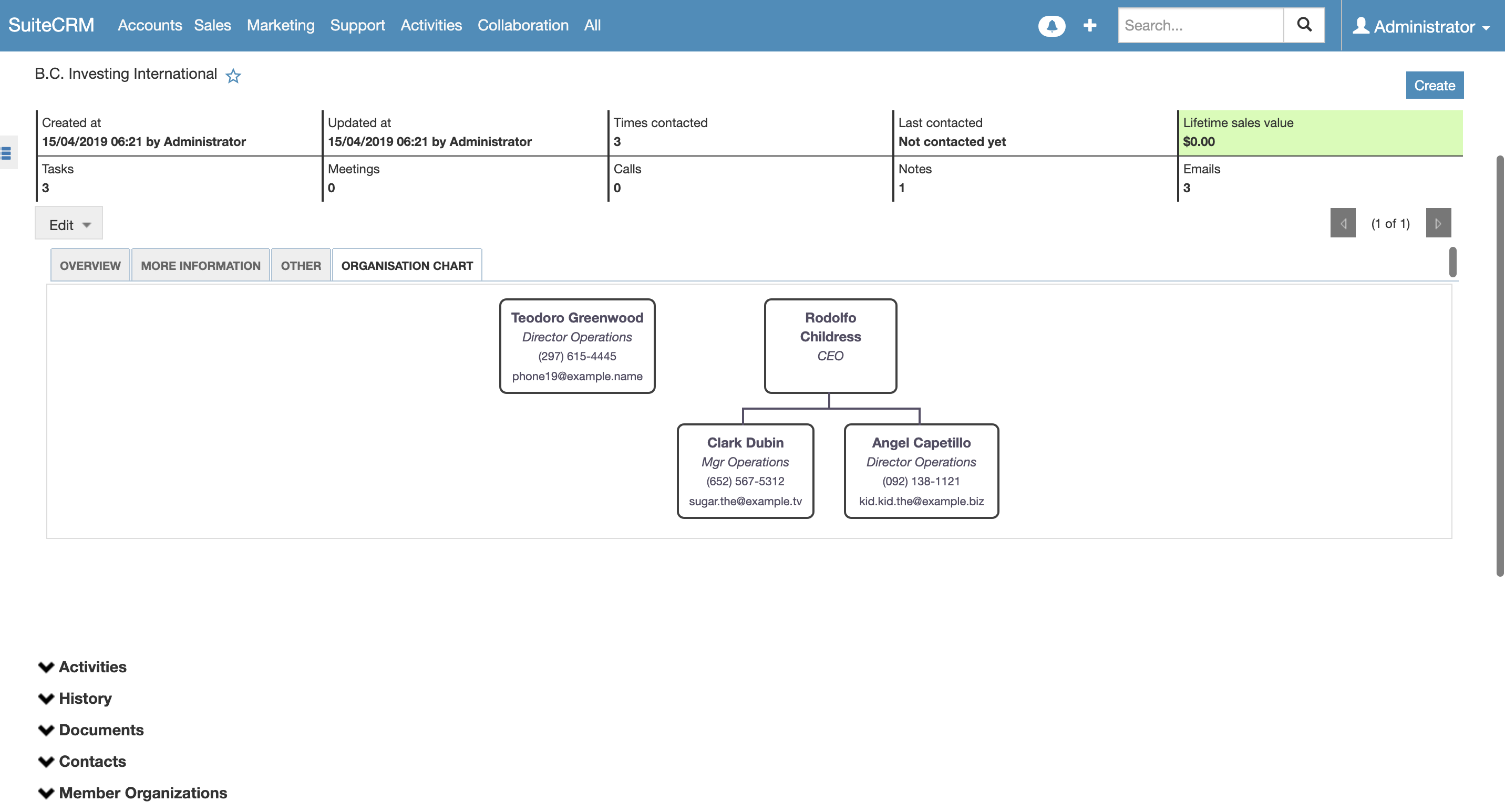Image resolution: width=1505 pixels, height=812 pixels.
Task: Expand the Contacts section
Action: coord(92,761)
